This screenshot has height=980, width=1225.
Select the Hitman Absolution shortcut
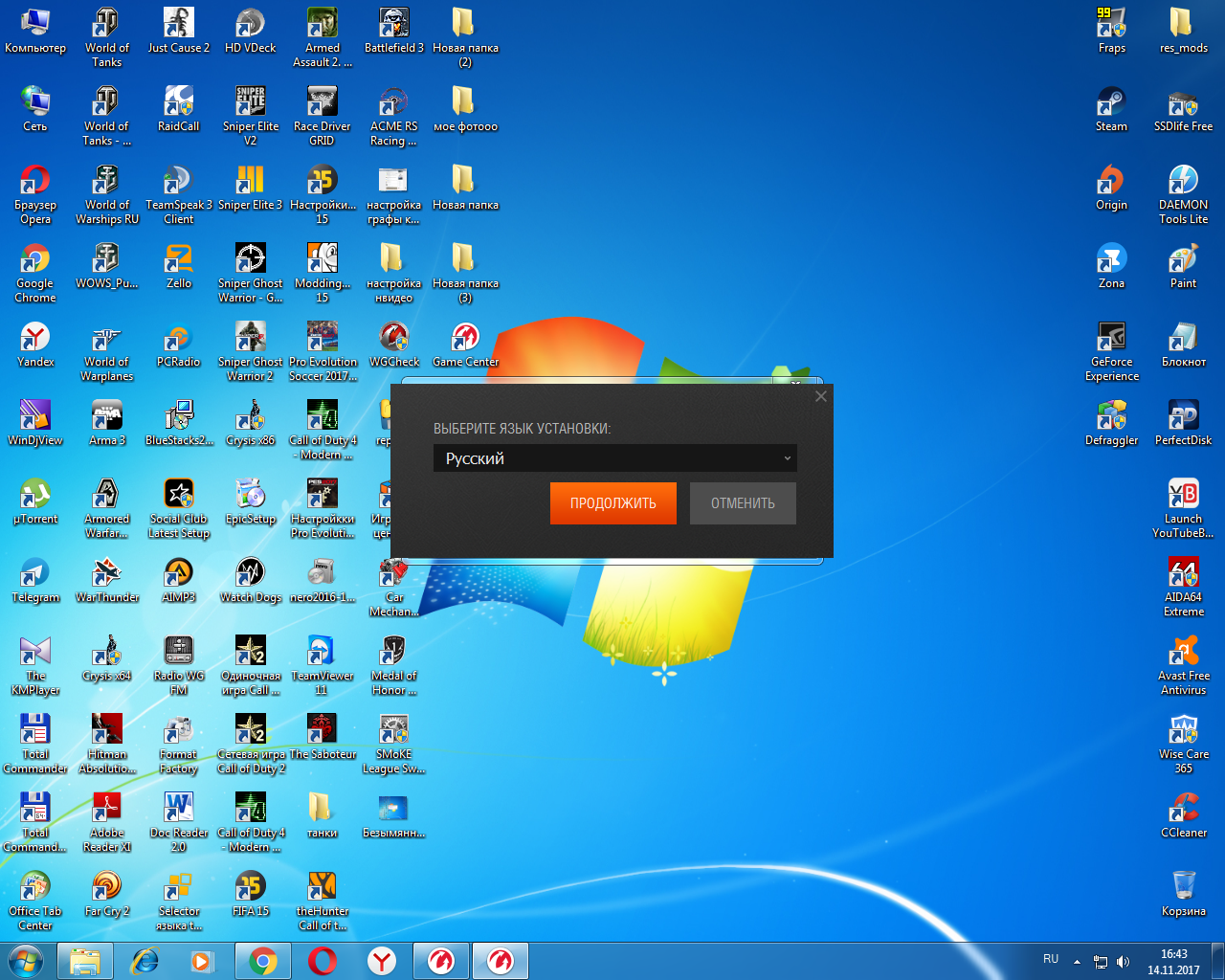pyautogui.click(x=106, y=744)
